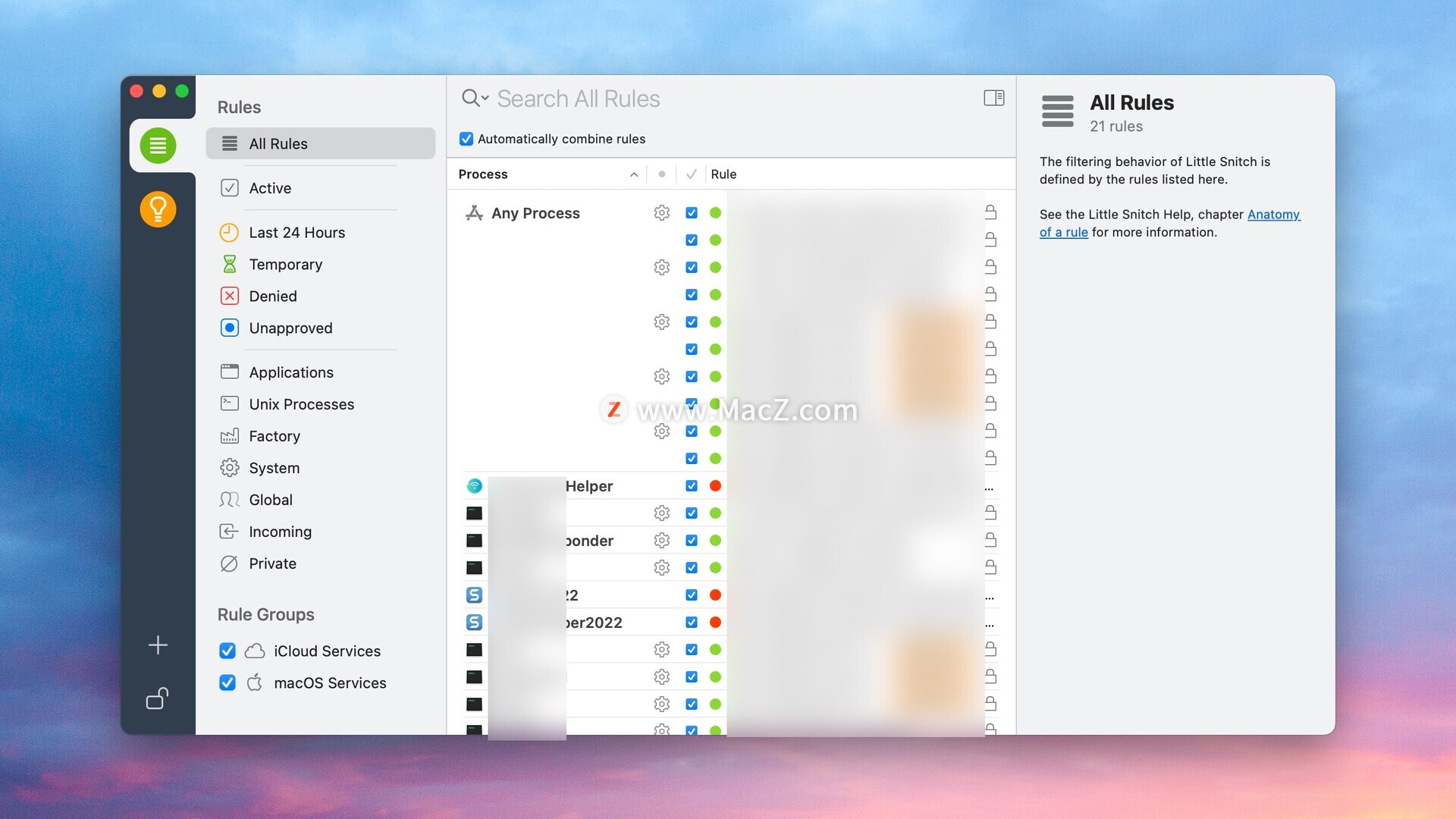This screenshot has height=819, width=1456.
Task: Open the orange lightbulb suggestions icon
Action: point(158,209)
